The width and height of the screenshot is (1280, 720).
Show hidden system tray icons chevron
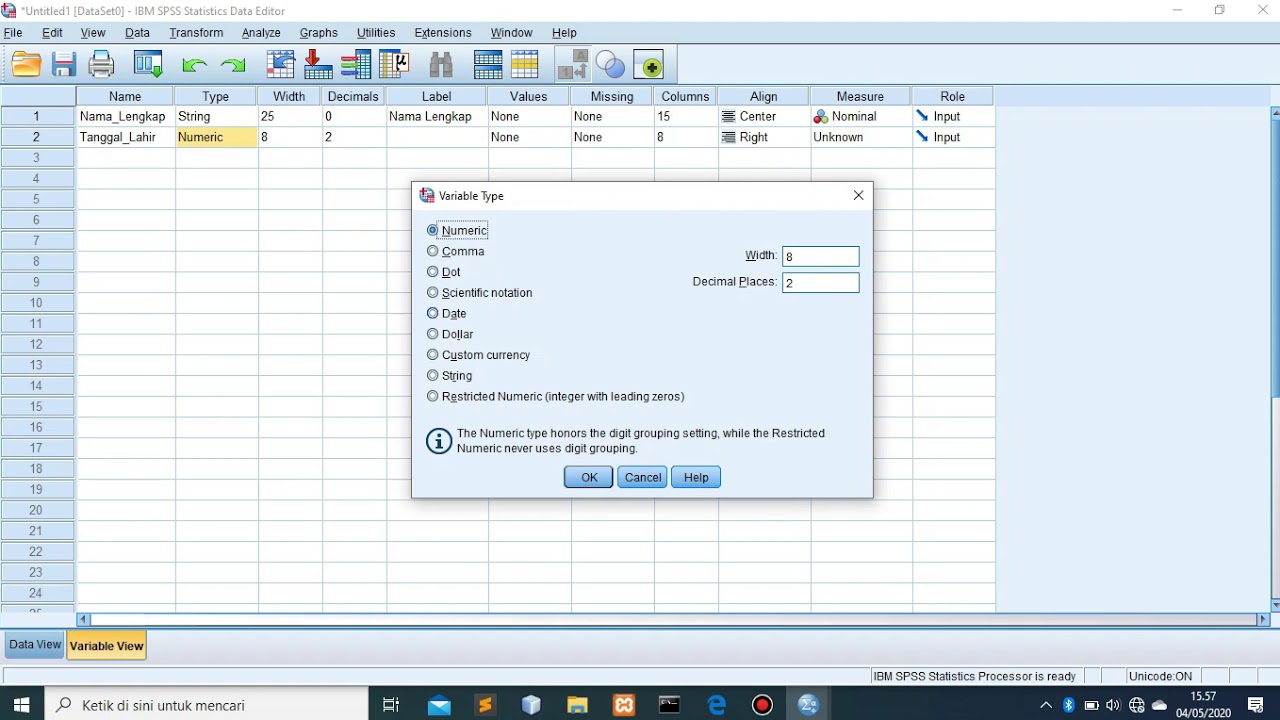(1046, 705)
